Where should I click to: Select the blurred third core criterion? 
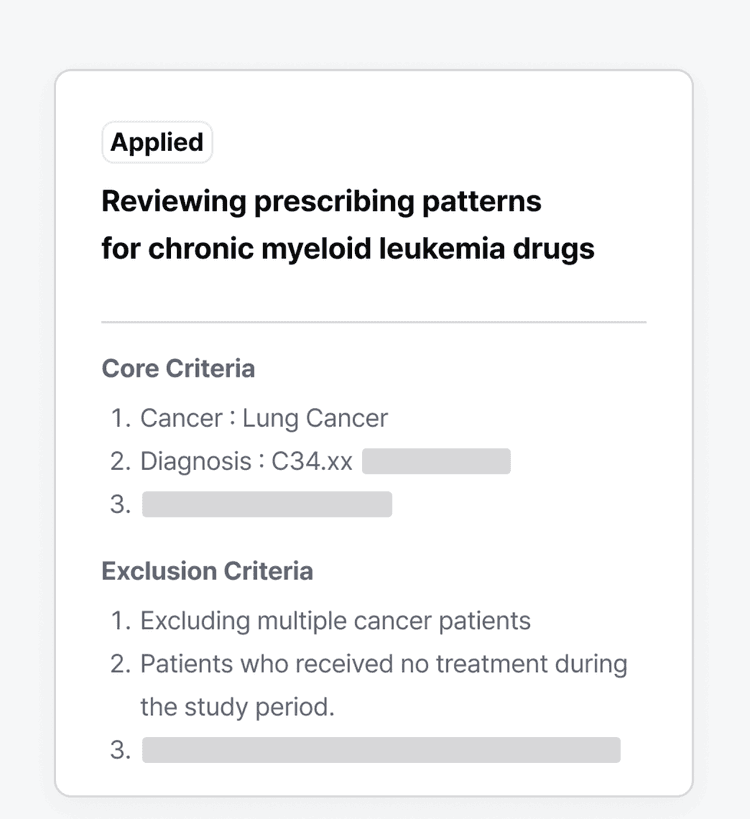(x=267, y=504)
